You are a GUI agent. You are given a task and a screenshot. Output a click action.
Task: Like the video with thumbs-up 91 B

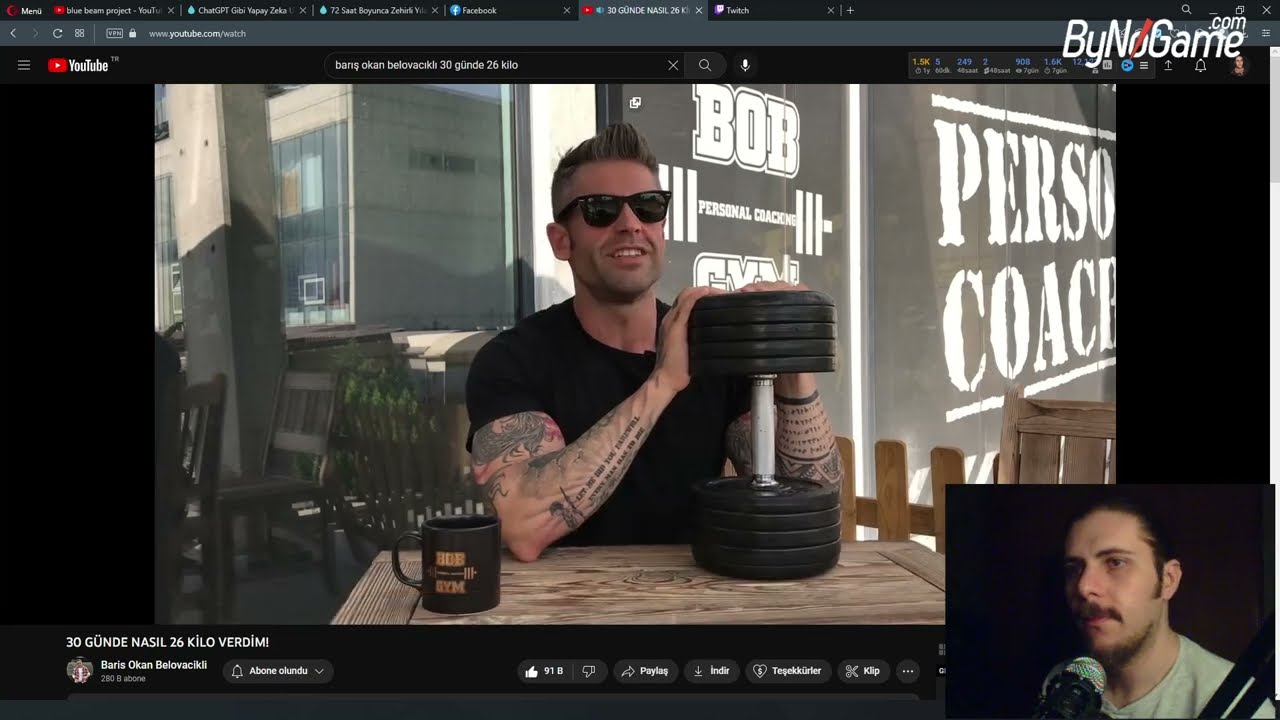pyautogui.click(x=543, y=671)
